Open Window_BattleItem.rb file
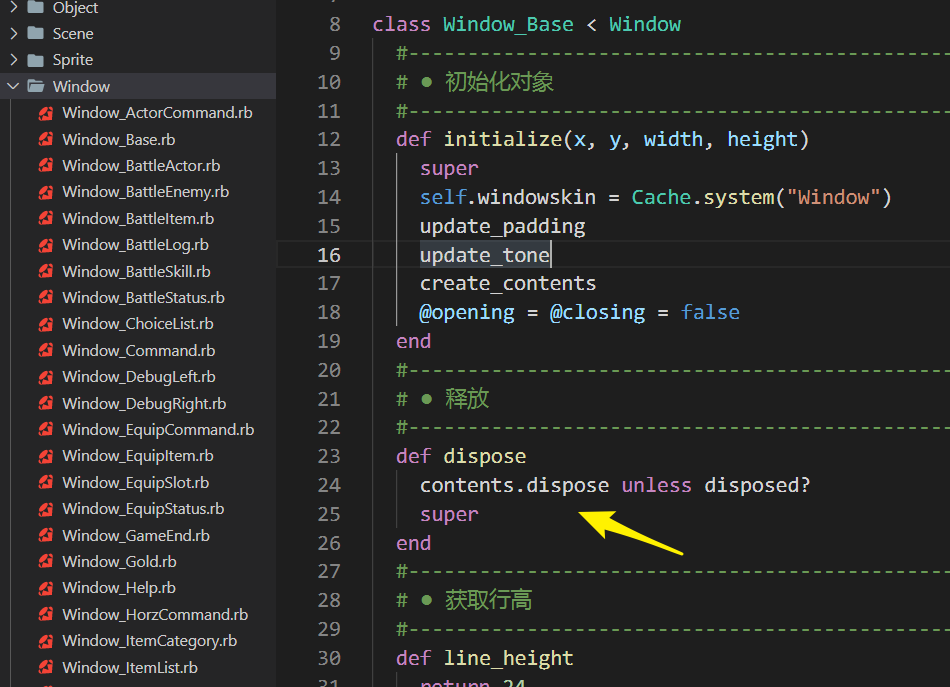Screen dimensions: 950x687 138,219
